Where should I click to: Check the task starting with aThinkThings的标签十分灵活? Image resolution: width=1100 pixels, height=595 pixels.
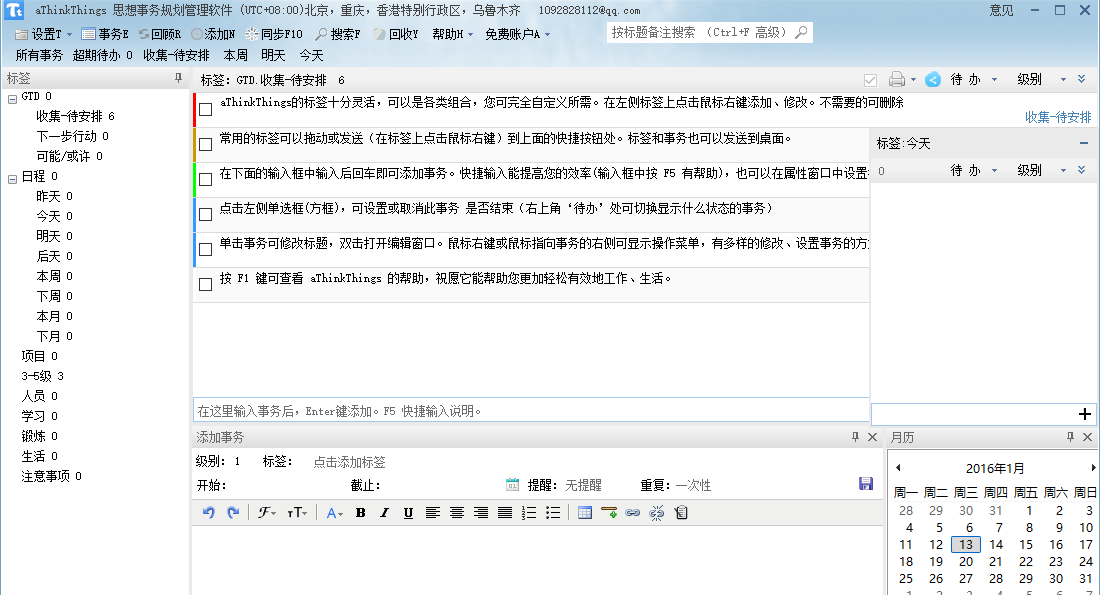coord(206,109)
